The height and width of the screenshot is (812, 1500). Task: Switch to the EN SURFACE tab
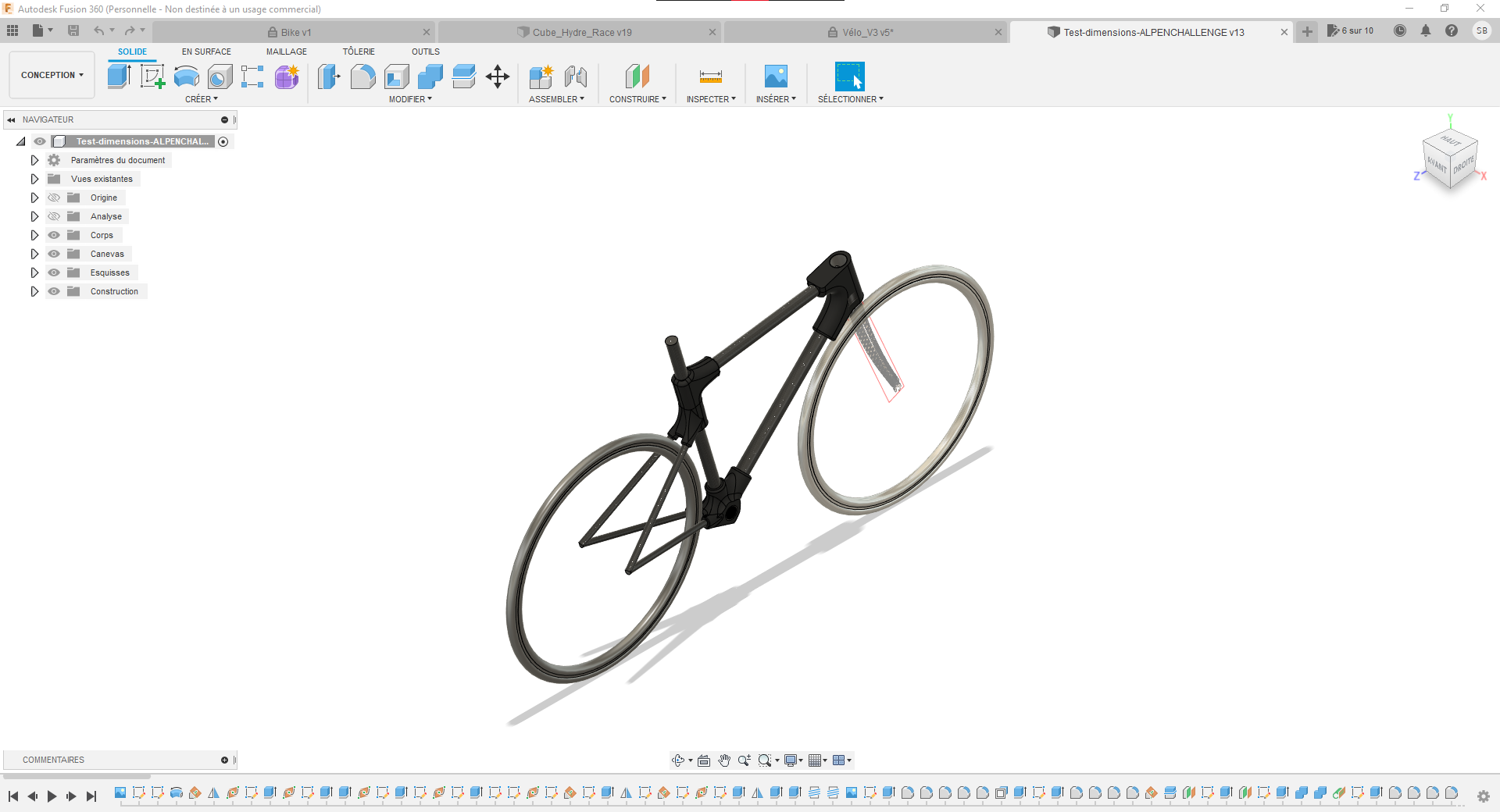206,52
